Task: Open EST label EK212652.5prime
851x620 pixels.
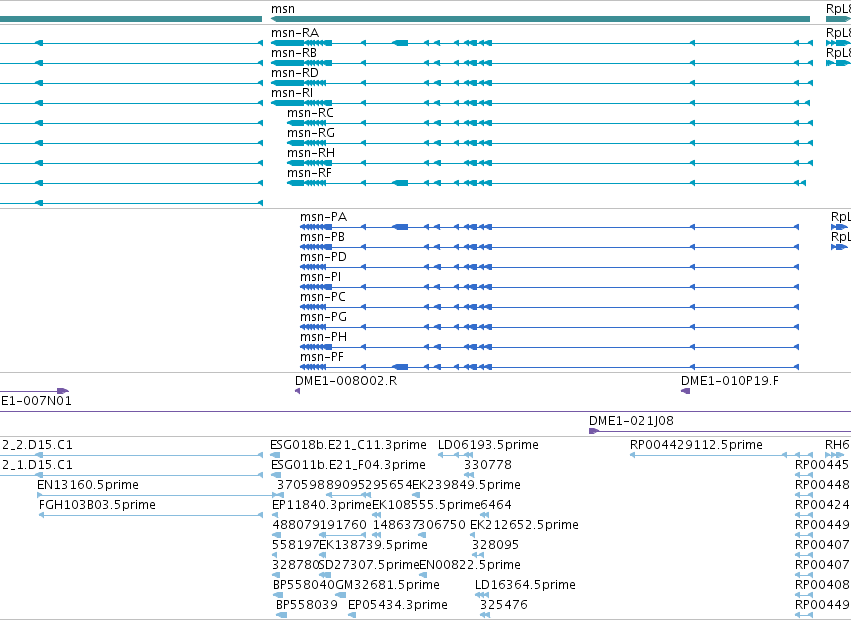Action: [524, 526]
